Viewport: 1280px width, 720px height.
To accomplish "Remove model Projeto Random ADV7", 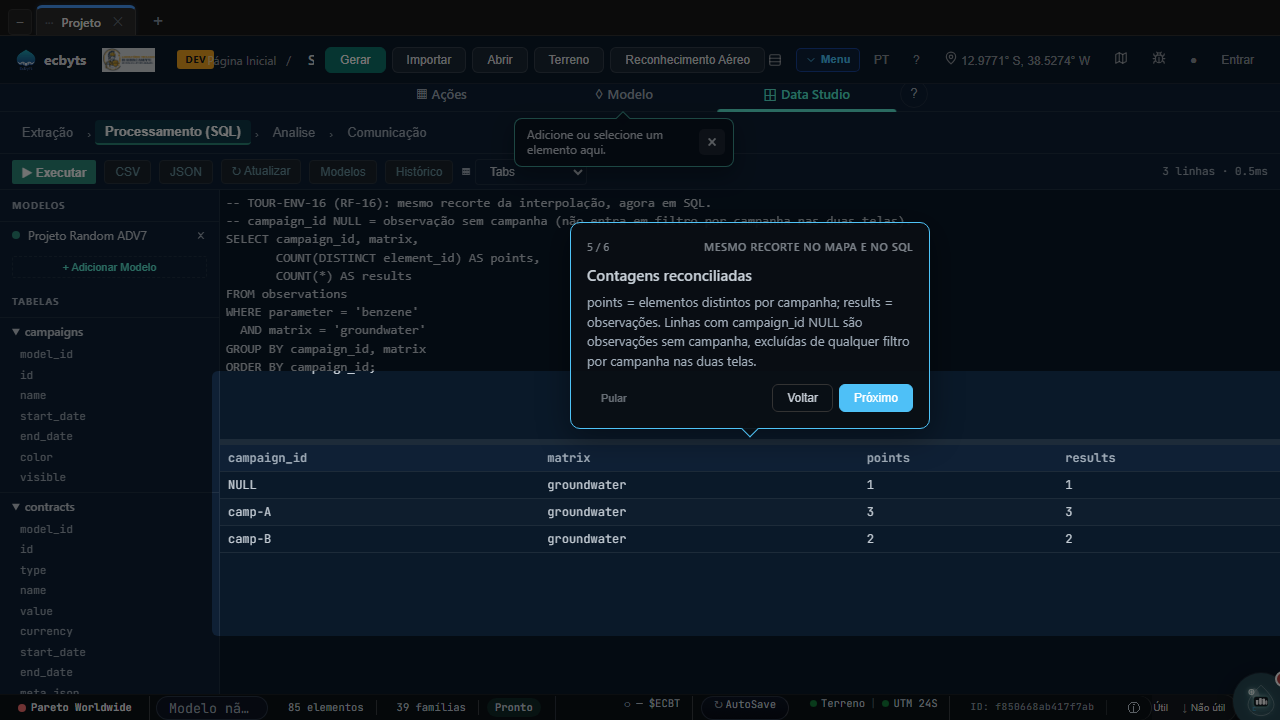I will 200,236.
